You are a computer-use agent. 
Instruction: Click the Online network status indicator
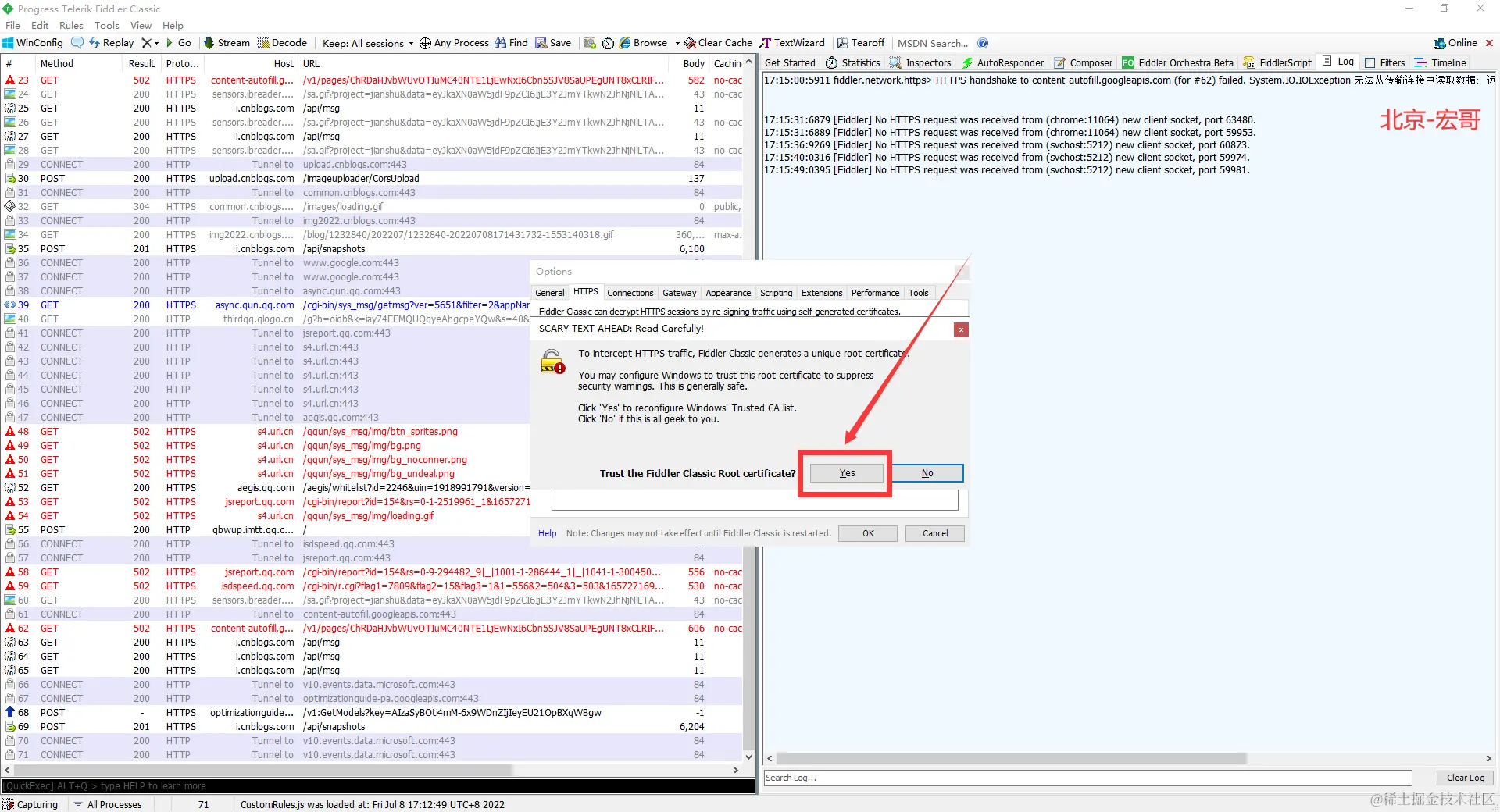[1455, 43]
